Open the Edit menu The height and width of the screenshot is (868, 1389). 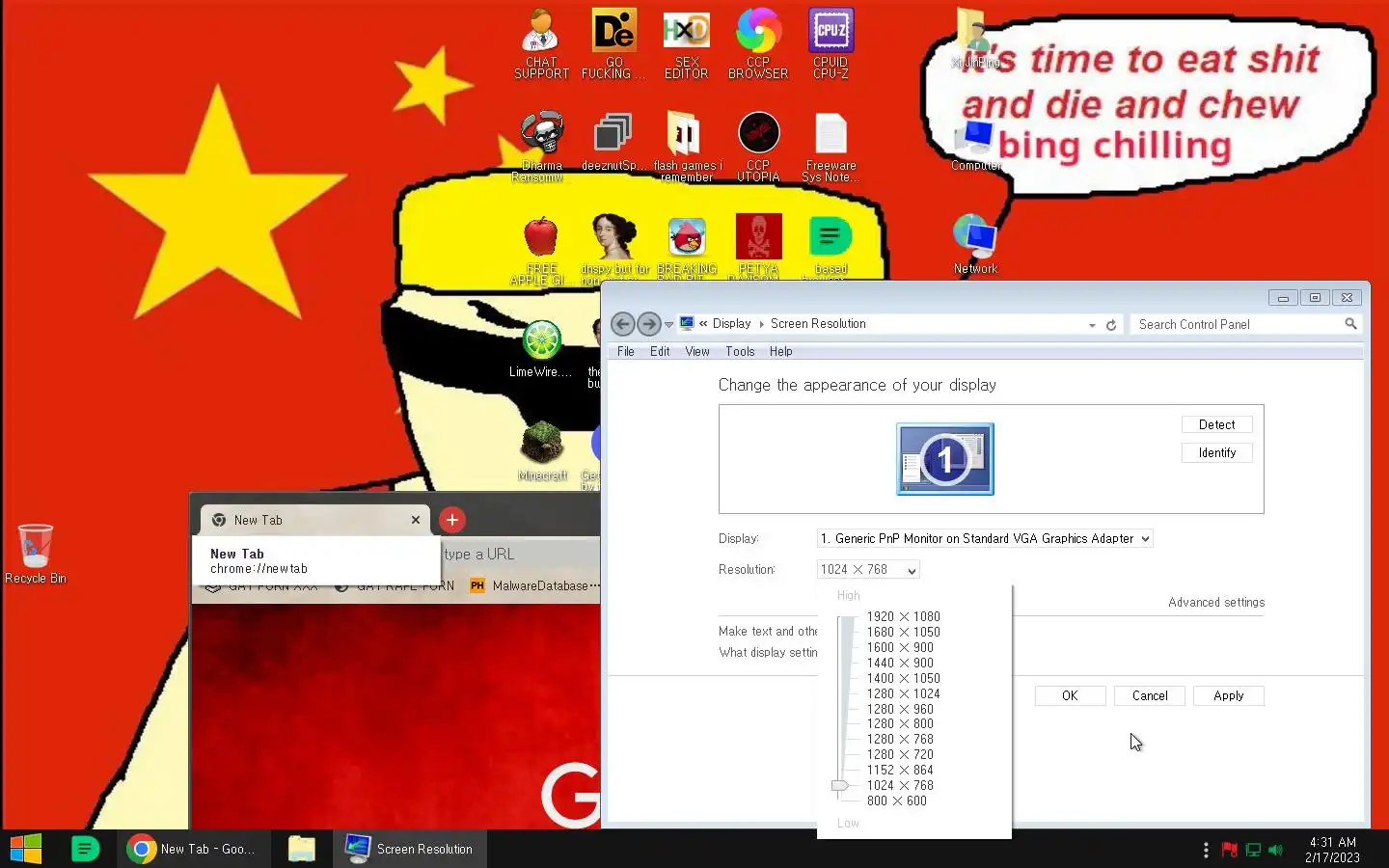coord(660,352)
